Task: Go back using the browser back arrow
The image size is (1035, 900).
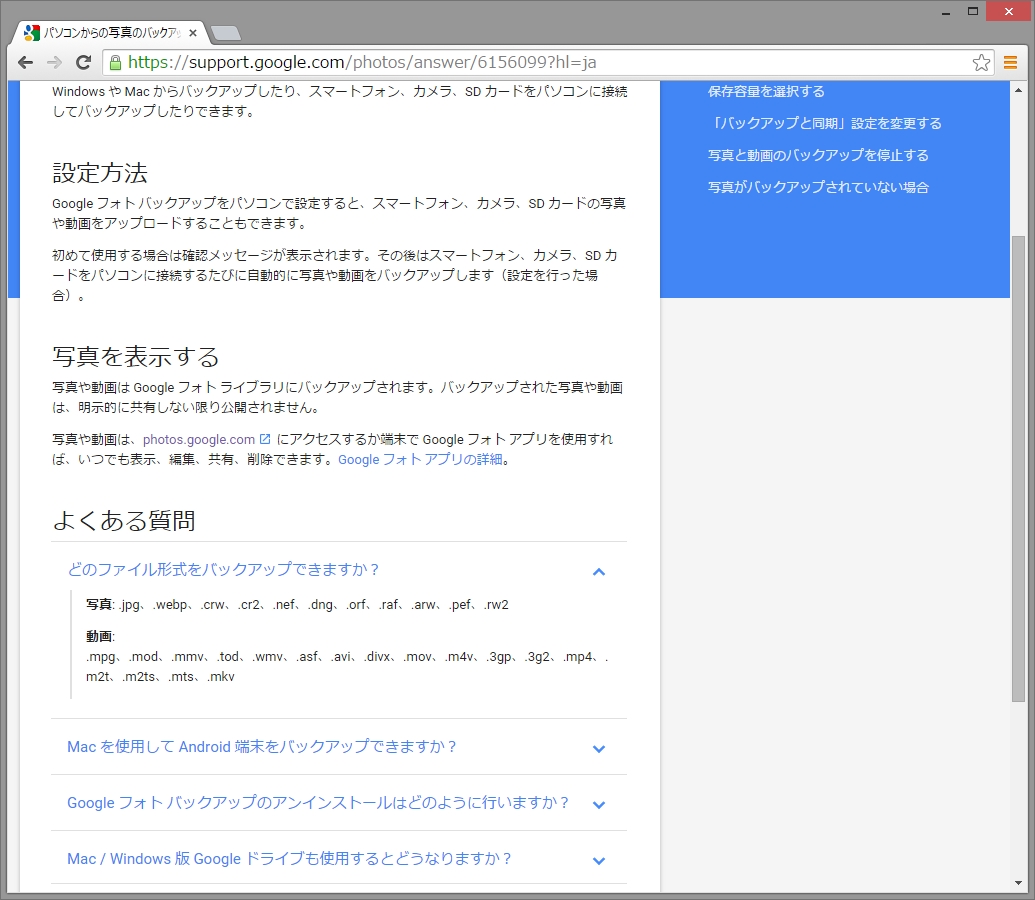Action: pos(25,63)
